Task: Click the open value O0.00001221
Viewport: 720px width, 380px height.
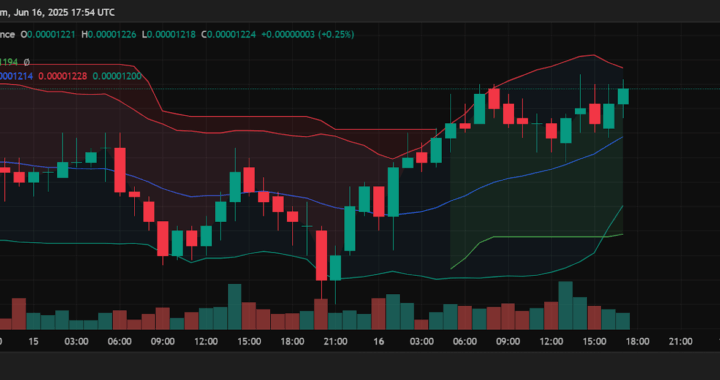Action: (x=48, y=34)
